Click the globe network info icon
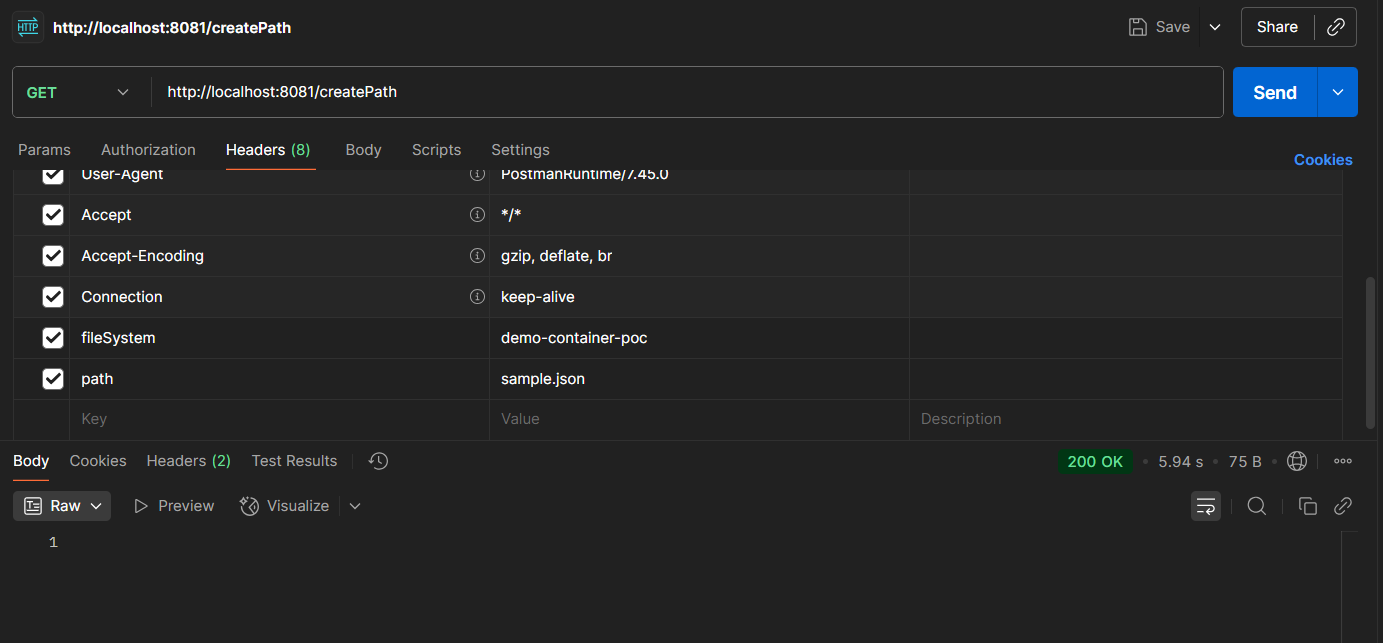The width and height of the screenshot is (1383, 643). click(x=1297, y=461)
